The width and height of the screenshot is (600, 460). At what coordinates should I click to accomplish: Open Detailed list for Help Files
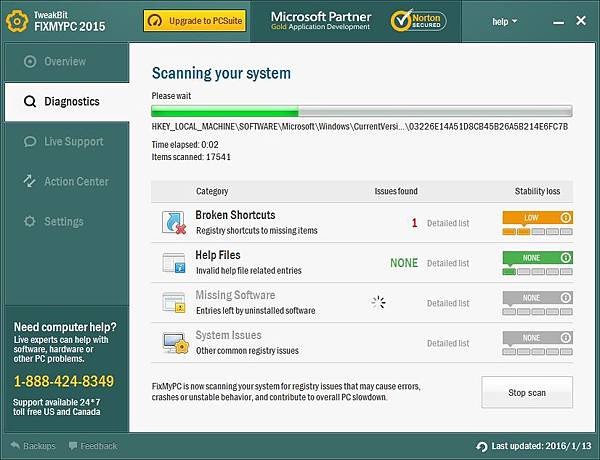[x=448, y=263]
